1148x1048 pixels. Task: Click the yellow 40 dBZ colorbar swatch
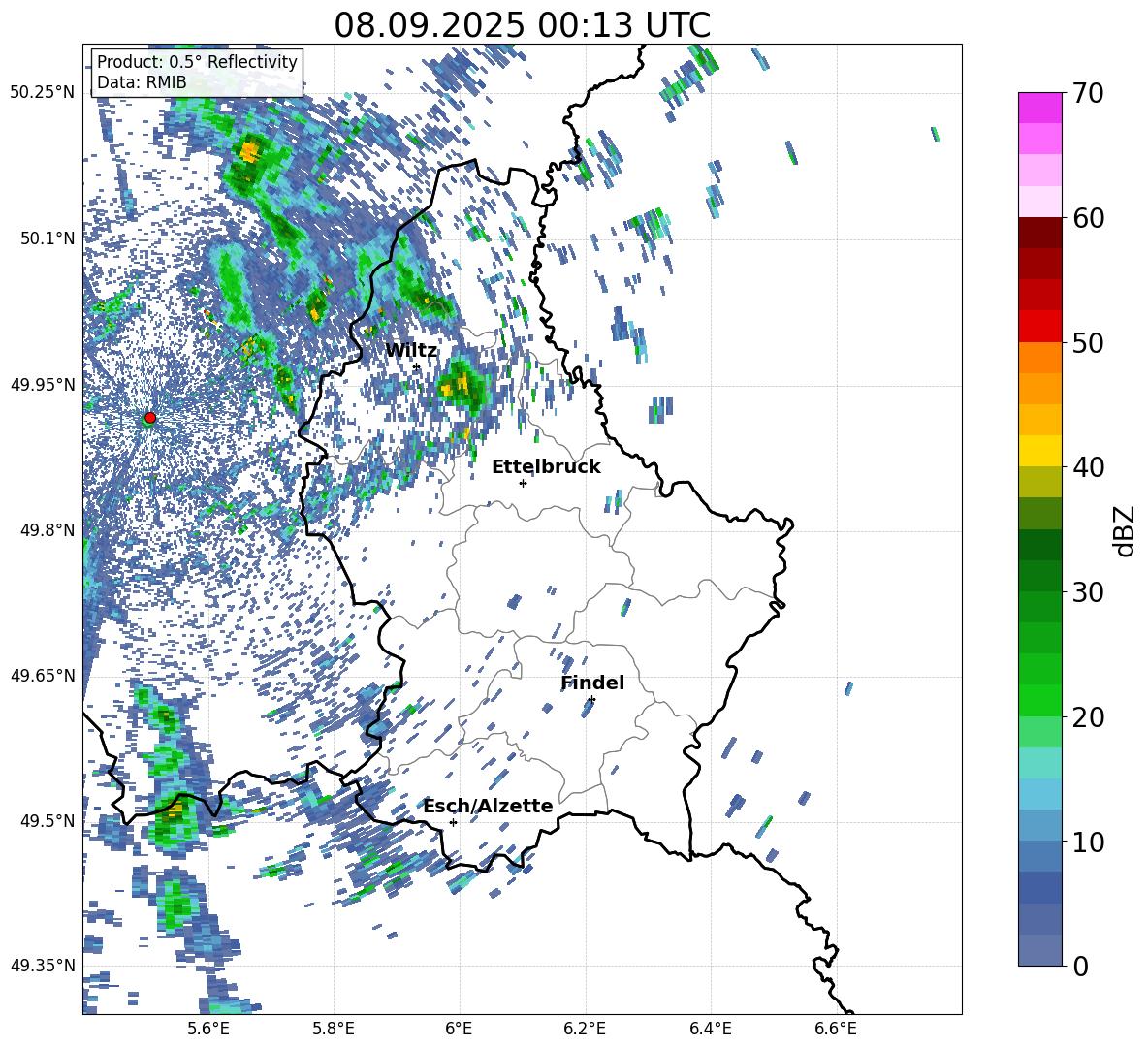[1039, 451]
